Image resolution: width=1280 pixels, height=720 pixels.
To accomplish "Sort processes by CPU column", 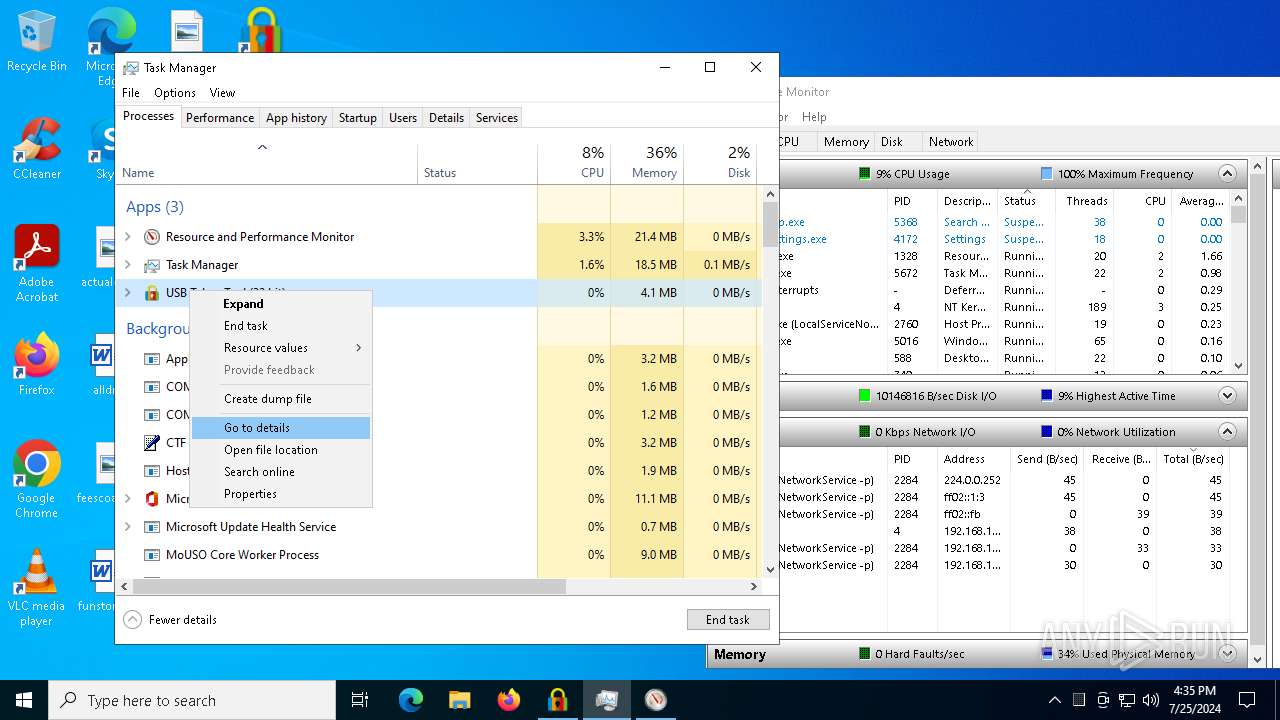I will click(574, 163).
